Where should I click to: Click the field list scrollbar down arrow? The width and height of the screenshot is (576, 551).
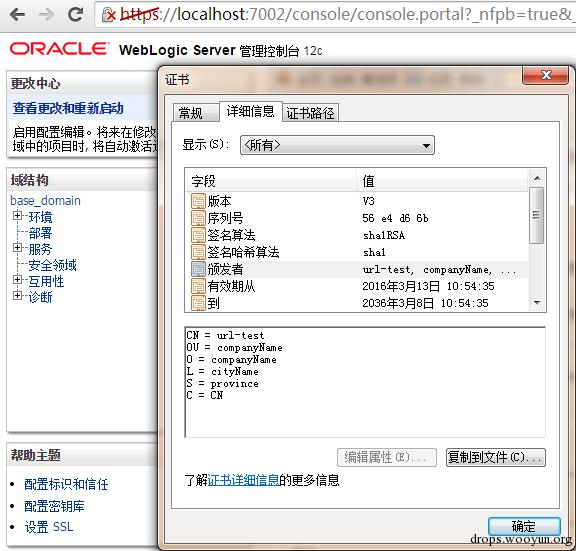coord(537,303)
